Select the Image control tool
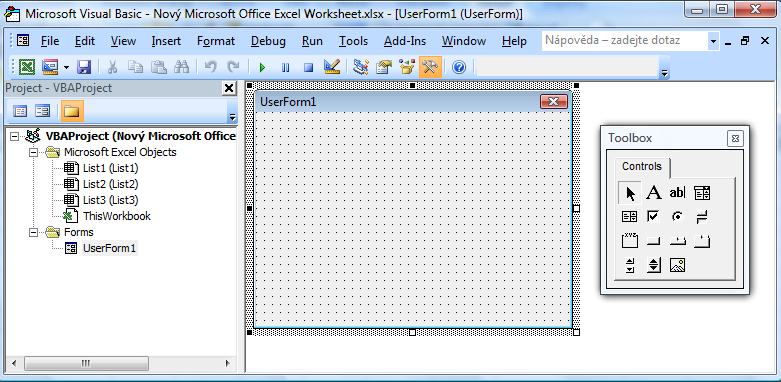The height and width of the screenshot is (382, 781). 677,265
